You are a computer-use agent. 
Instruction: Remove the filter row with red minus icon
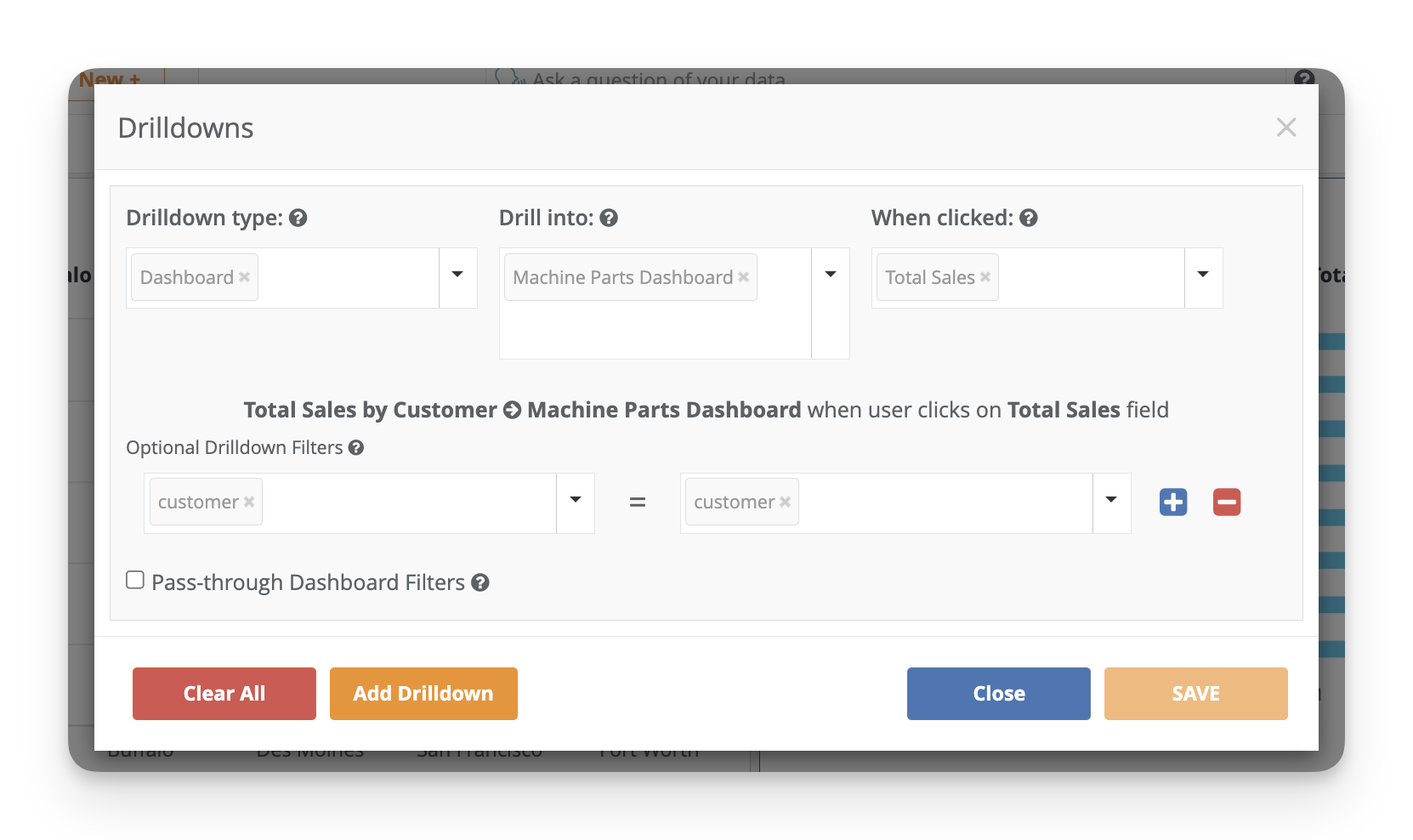[x=1226, y=502]
